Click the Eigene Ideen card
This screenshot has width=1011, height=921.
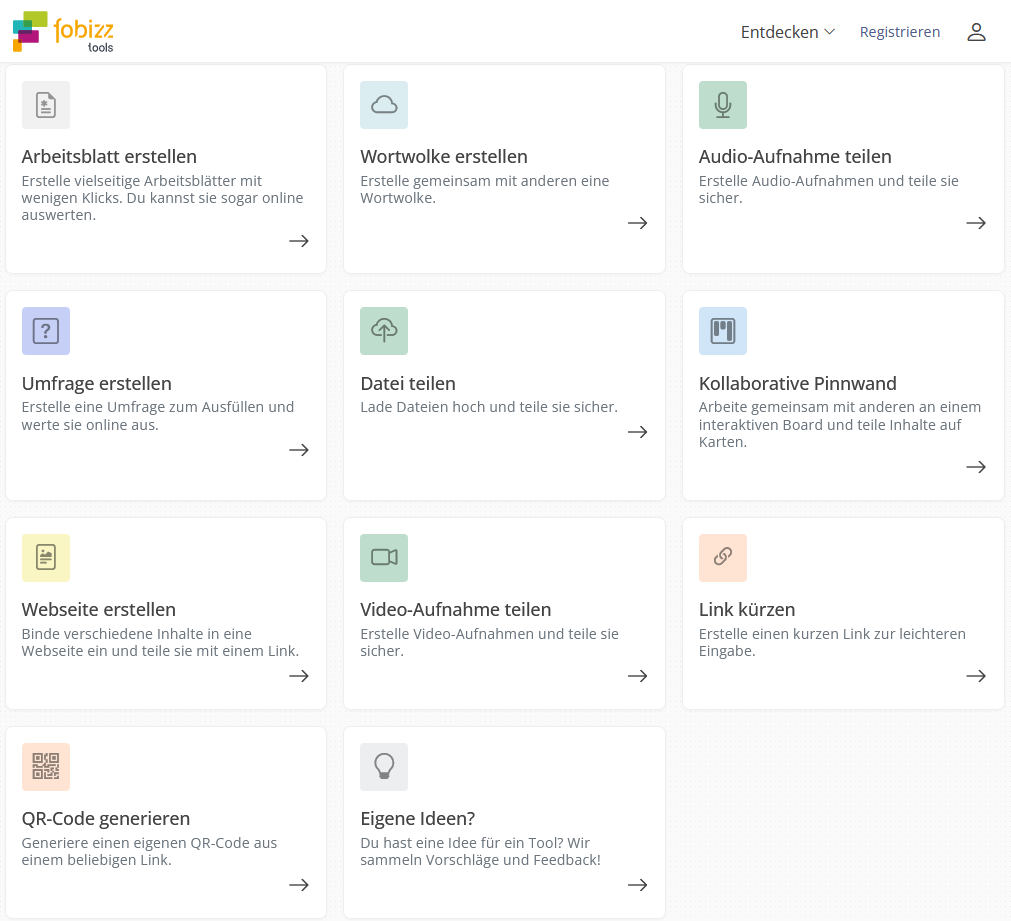pos(504,822)
